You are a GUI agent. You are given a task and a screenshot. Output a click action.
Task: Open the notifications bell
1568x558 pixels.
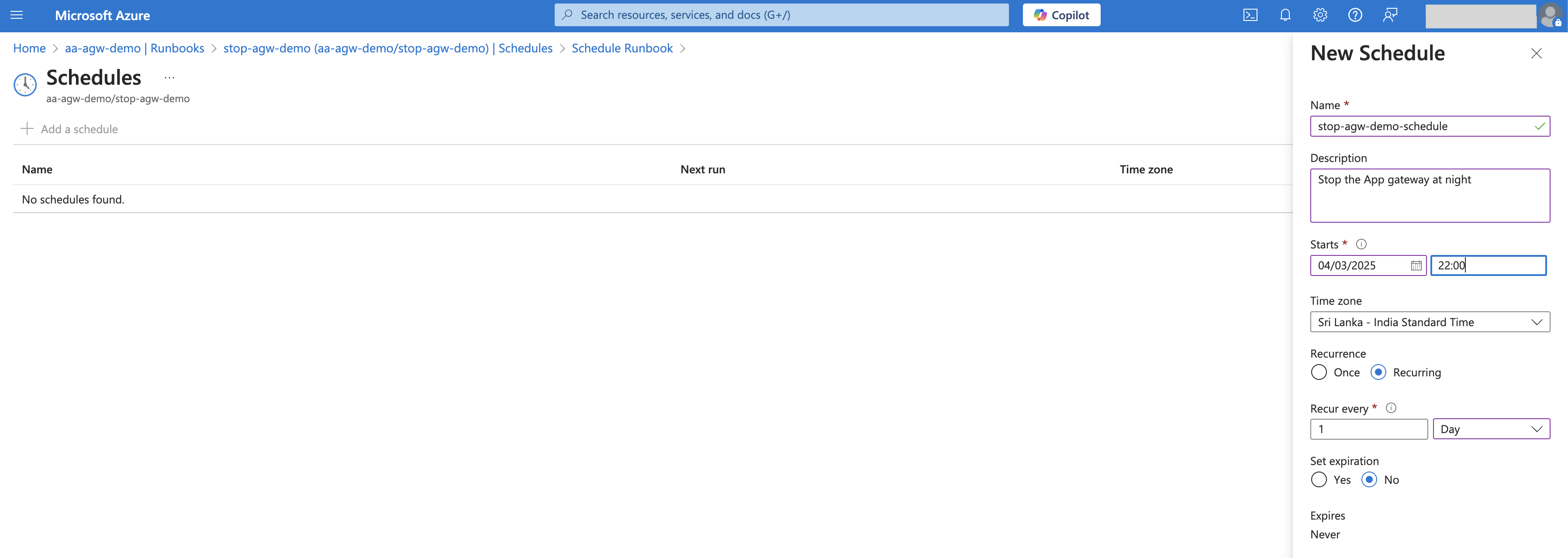[1285, 15]
